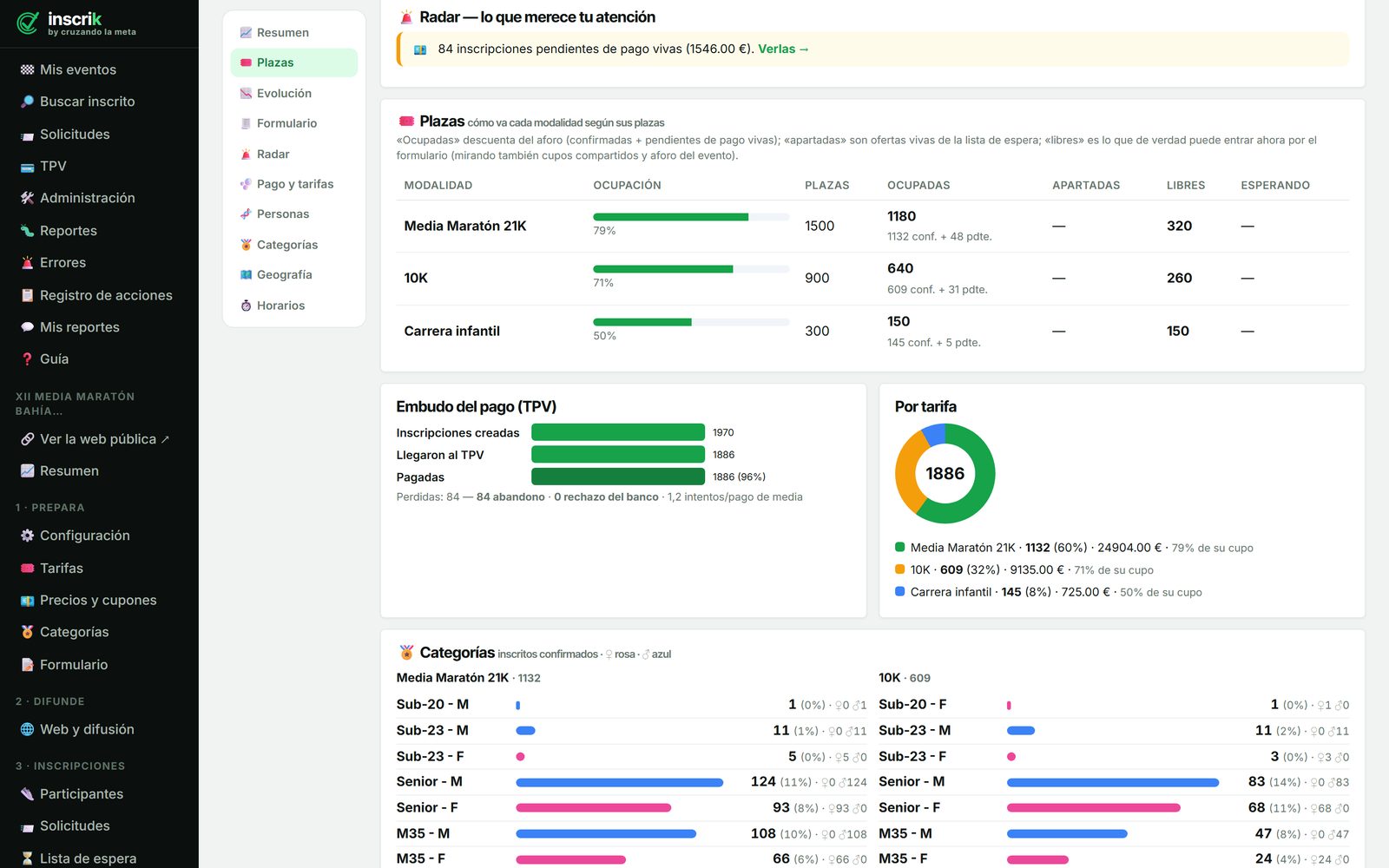This screenshot has height=868, width=1389.
Task: Click Errores siren icon
Action: pyautogui.click(x=27, y=263)
